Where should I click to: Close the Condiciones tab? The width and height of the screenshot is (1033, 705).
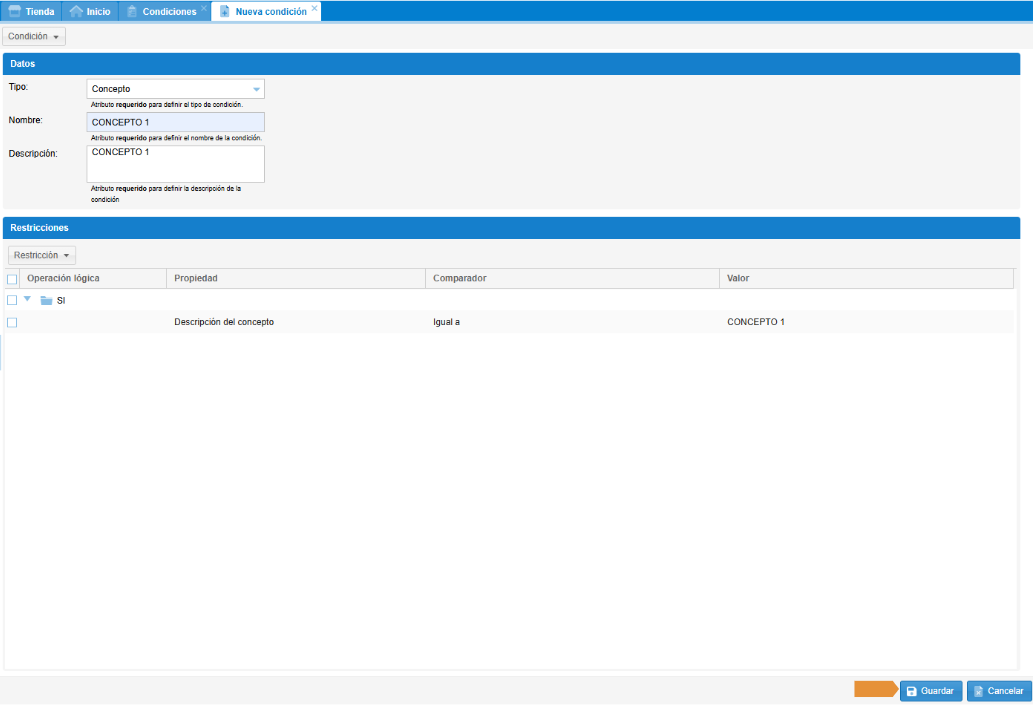(x=204, y=8)
